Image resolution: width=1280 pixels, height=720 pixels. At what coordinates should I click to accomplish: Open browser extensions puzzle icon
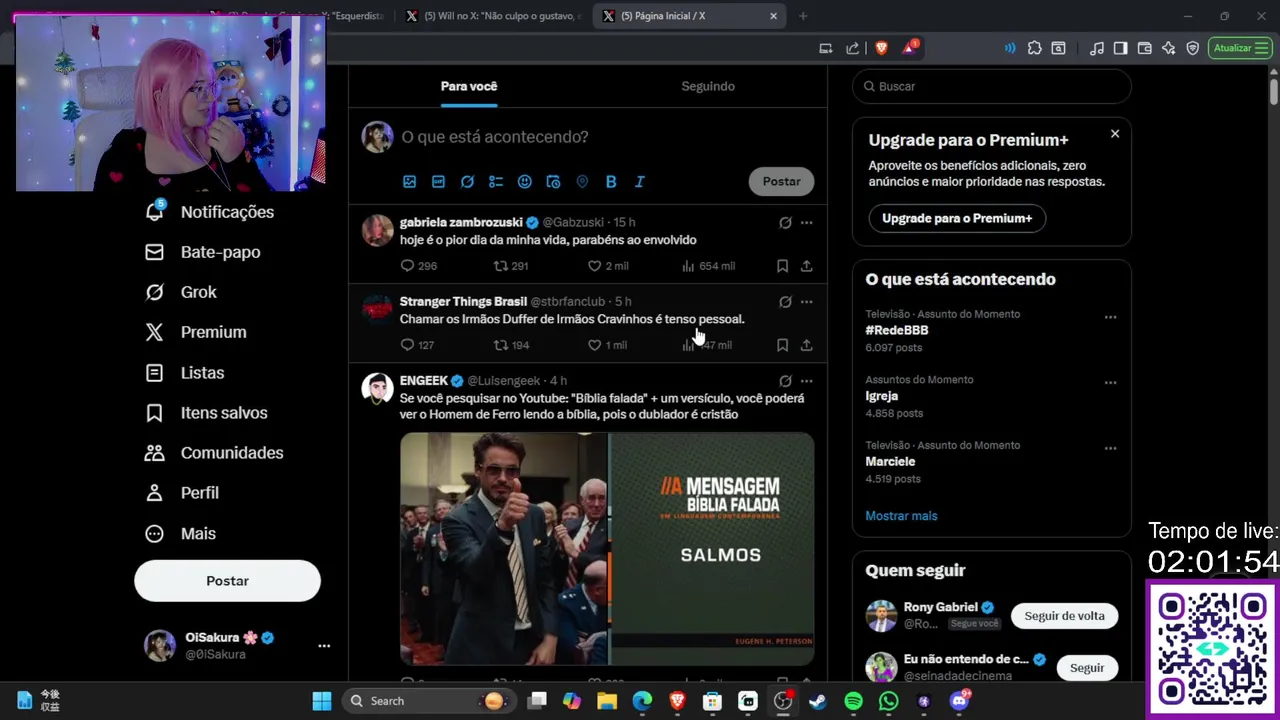click(x=1034, y=48)
